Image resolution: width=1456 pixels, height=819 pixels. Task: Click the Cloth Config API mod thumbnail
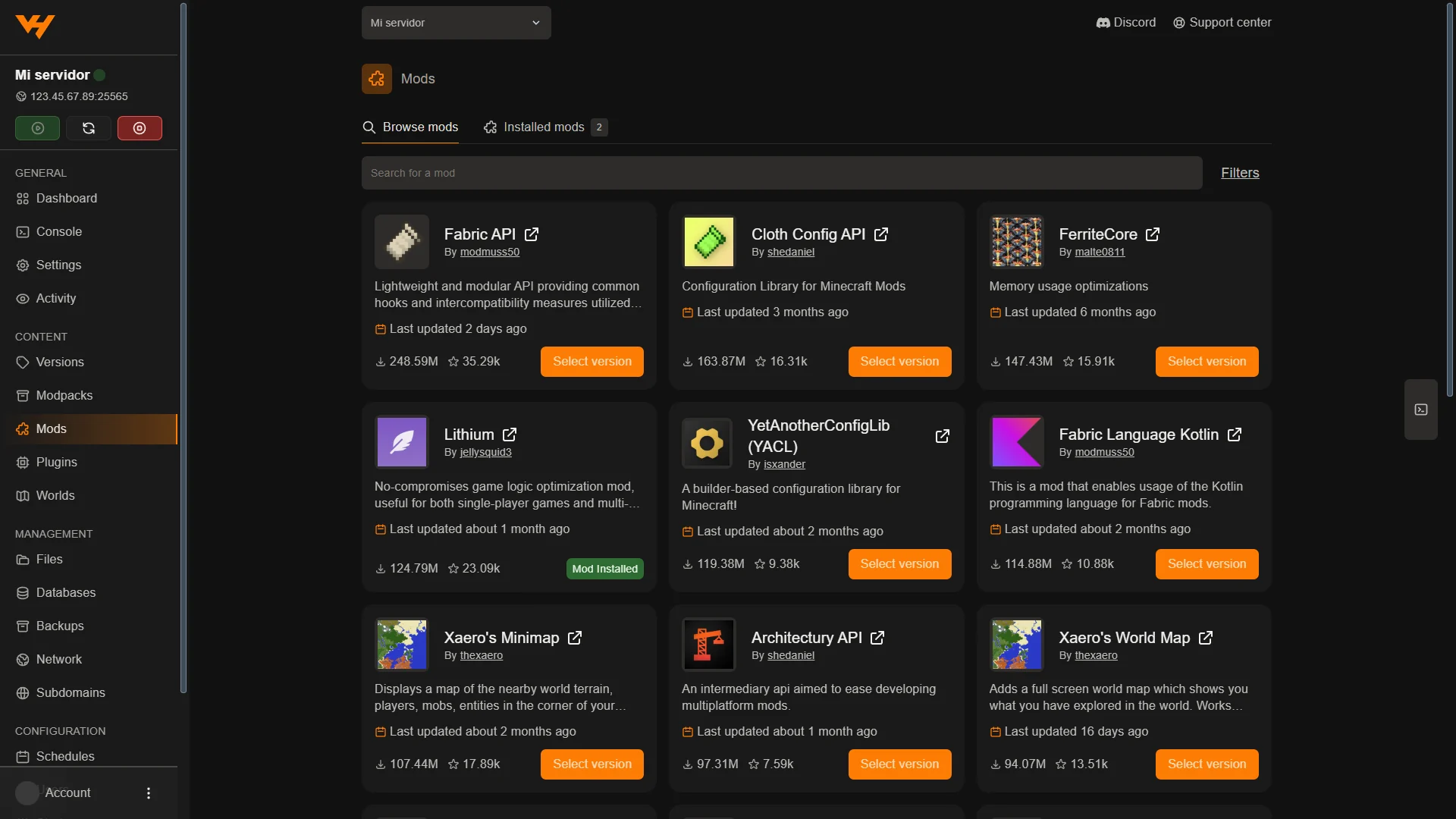[x=709, y=242]
